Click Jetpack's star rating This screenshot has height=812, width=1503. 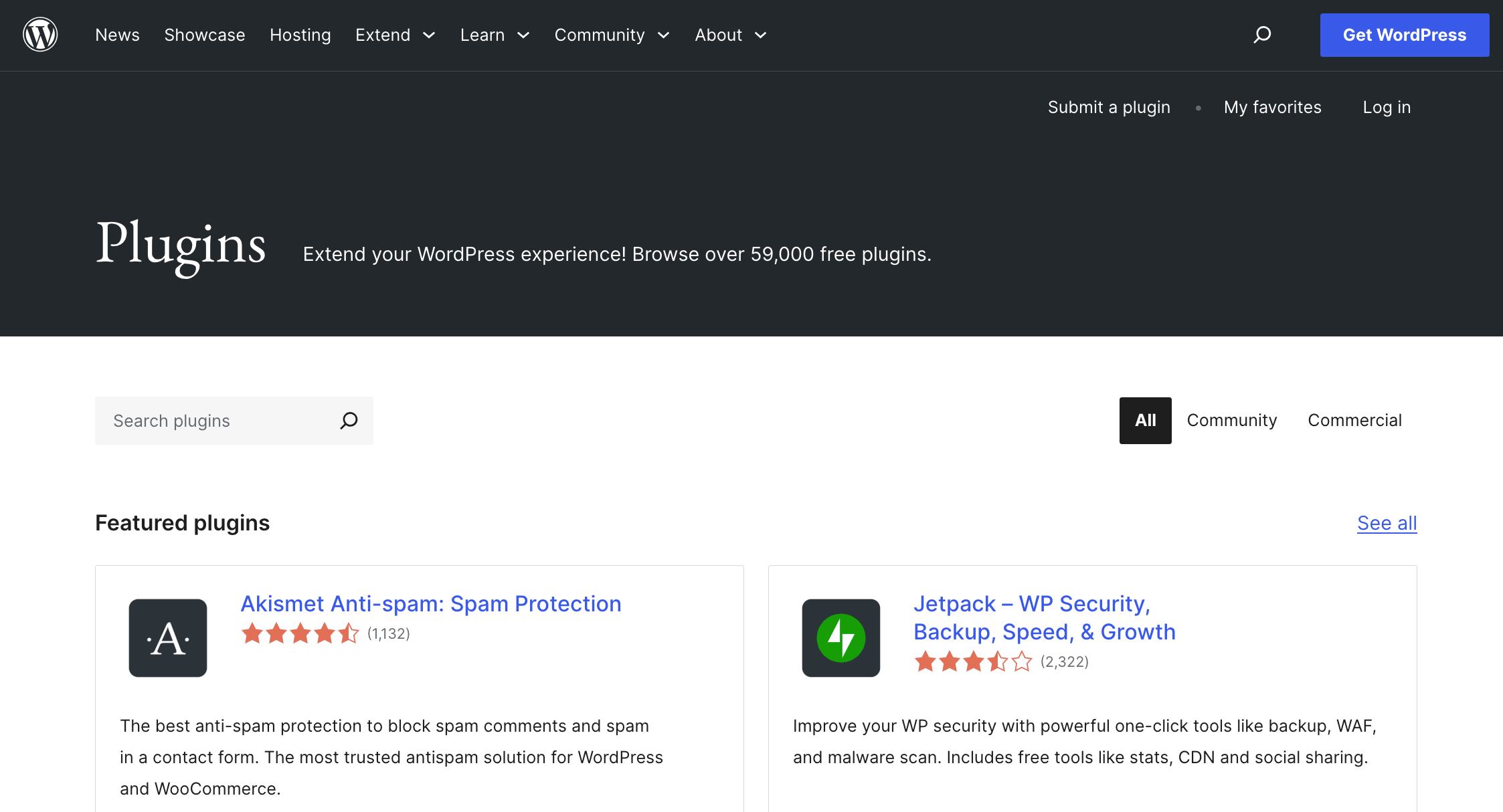[x=973, y=662]
